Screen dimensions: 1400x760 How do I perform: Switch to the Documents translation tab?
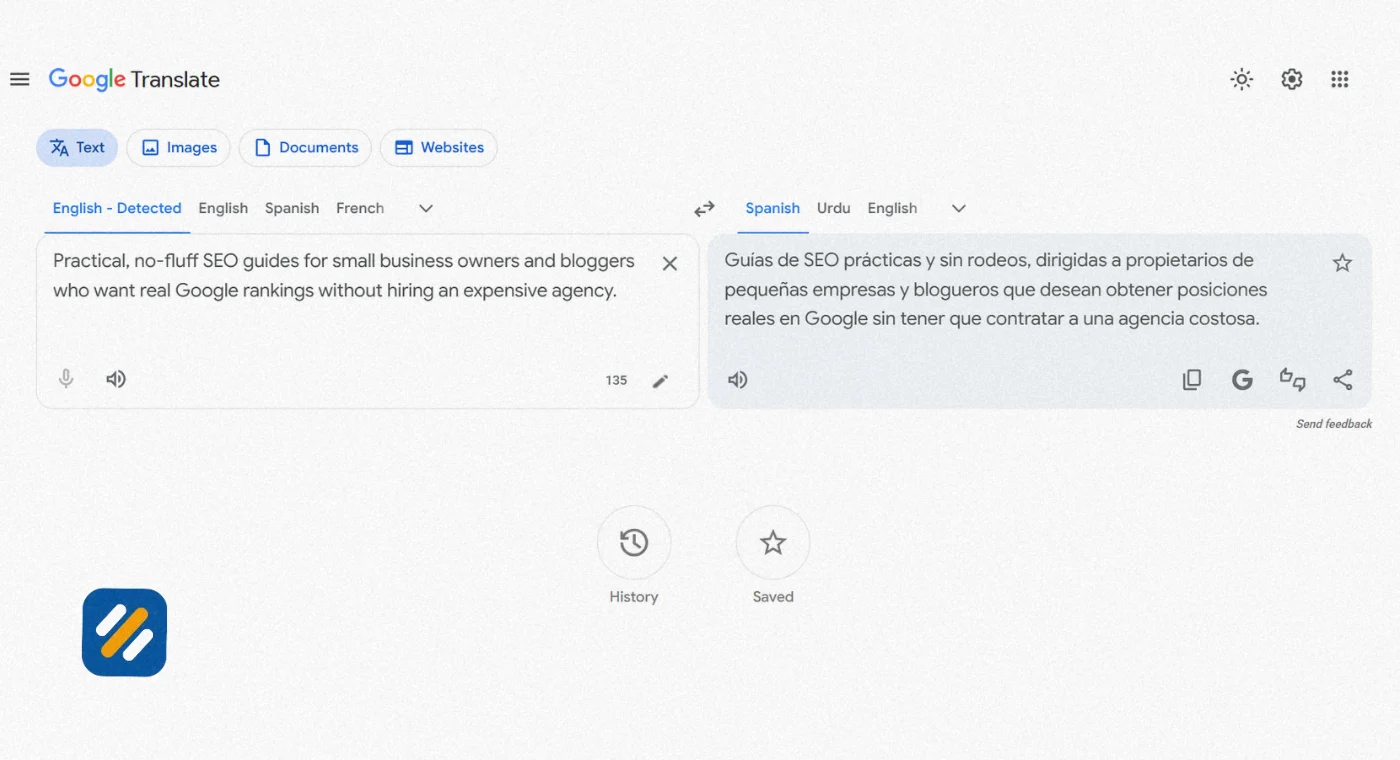(x=305, y=148)
